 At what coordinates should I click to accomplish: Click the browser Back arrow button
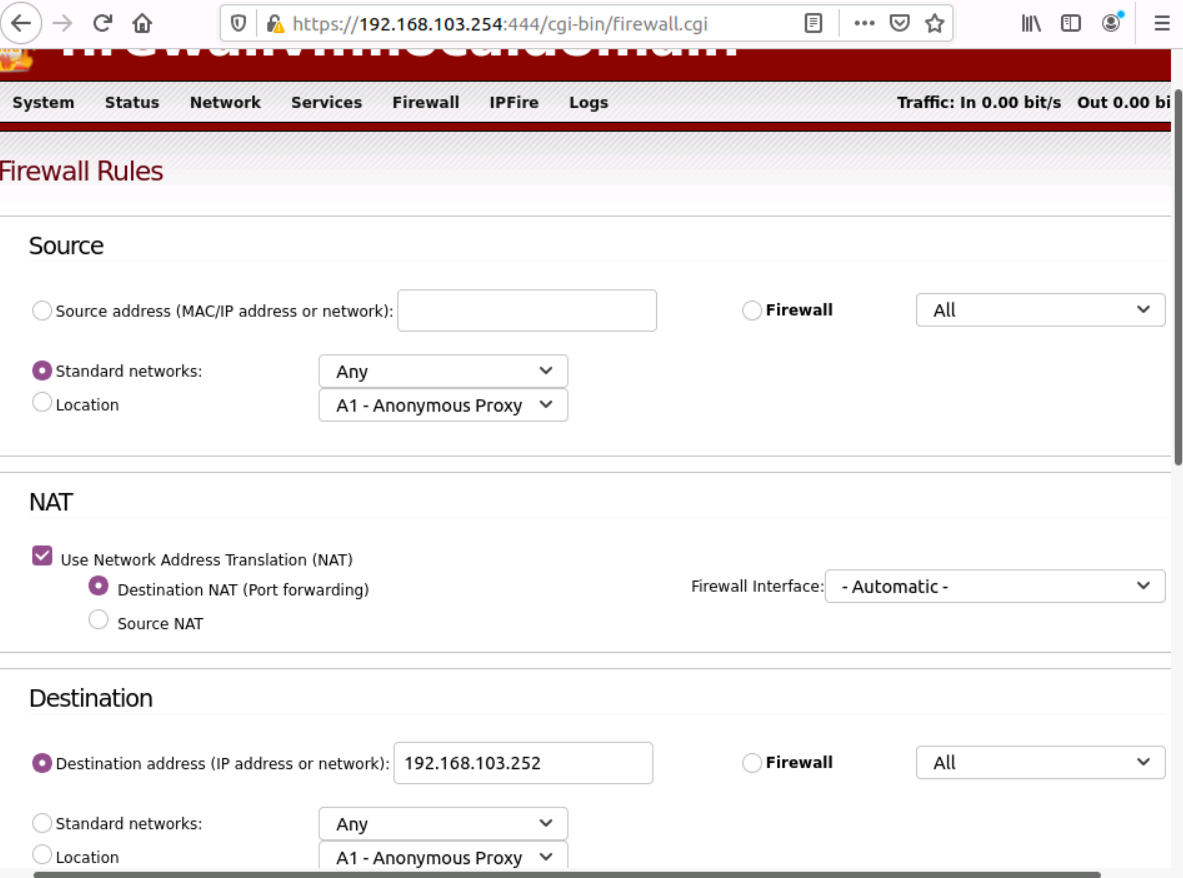[21, 23]
